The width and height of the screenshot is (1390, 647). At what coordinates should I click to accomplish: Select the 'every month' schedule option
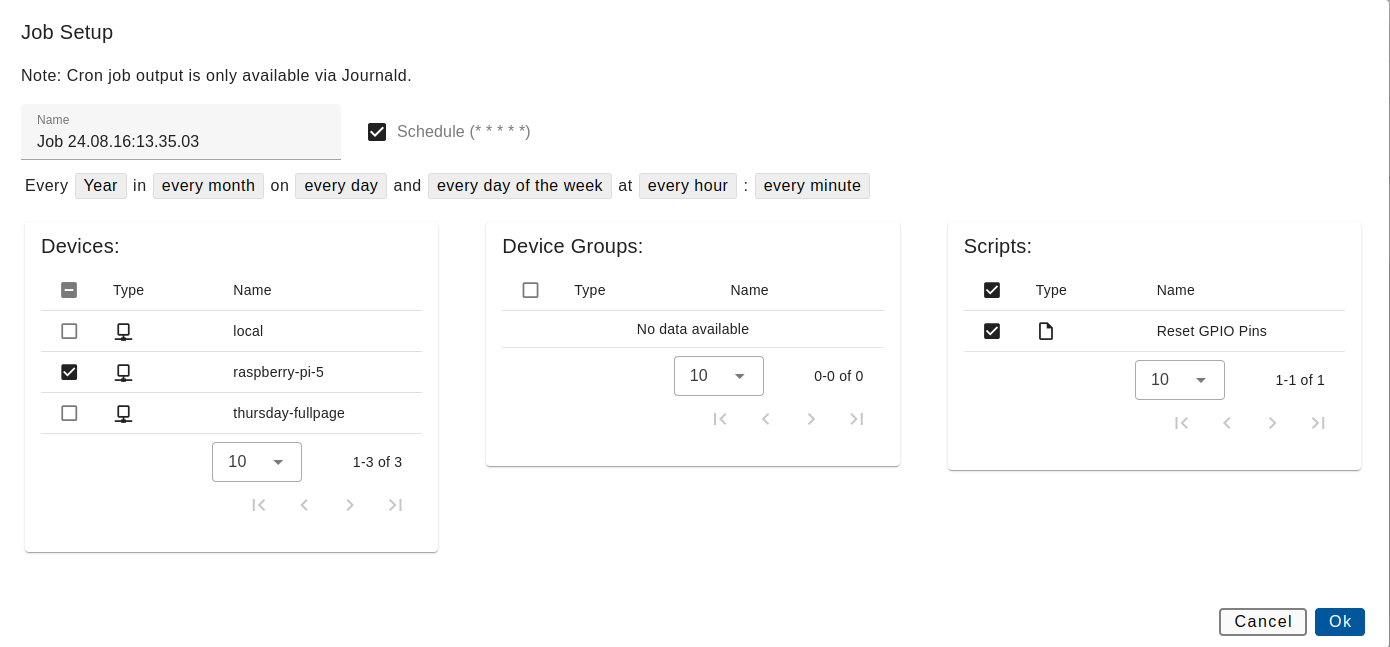coord(208,185)
